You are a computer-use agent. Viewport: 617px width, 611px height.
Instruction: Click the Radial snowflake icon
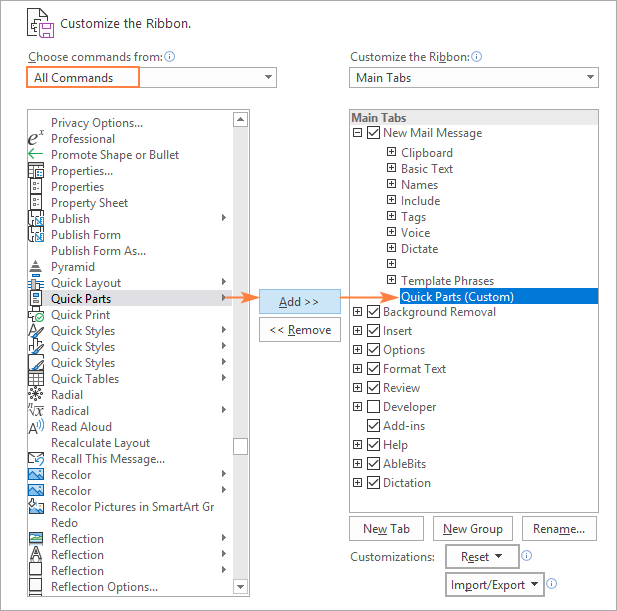coord(36,395)
